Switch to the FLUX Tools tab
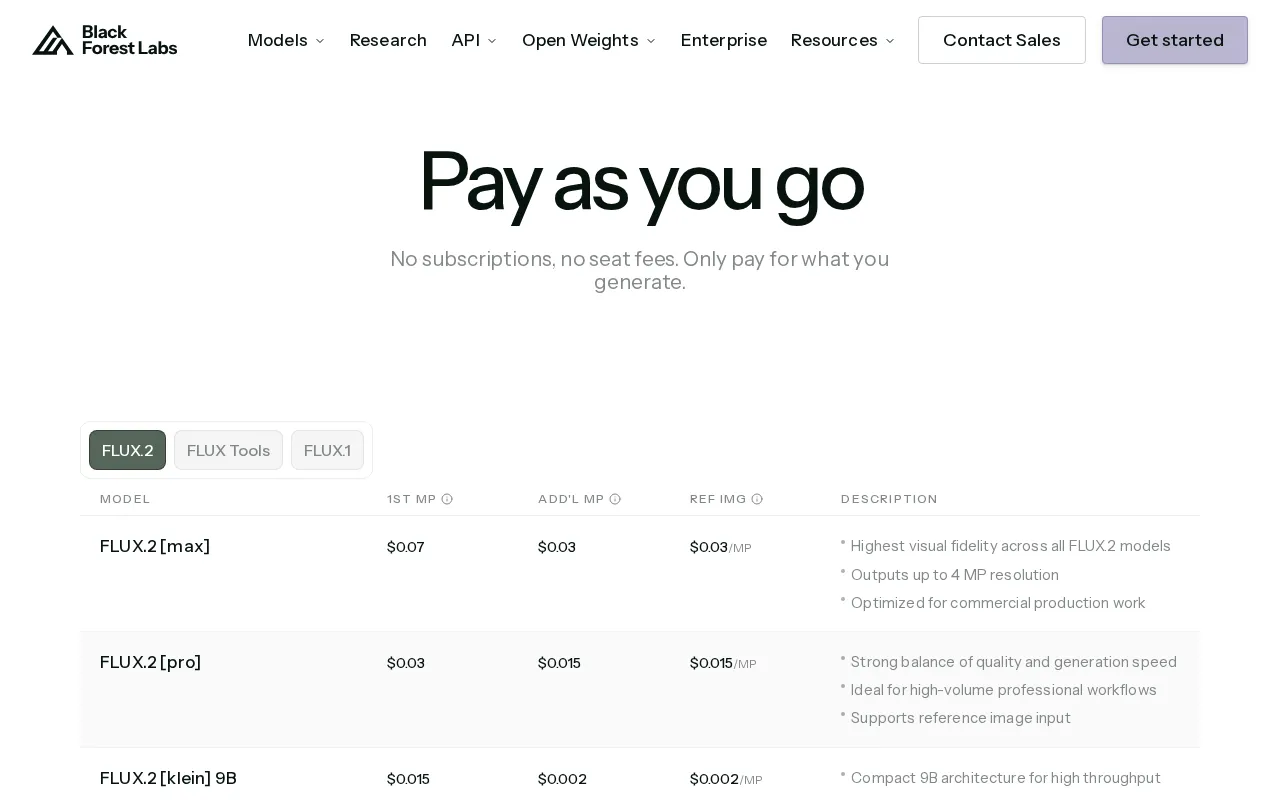 (x=228, y=450)
